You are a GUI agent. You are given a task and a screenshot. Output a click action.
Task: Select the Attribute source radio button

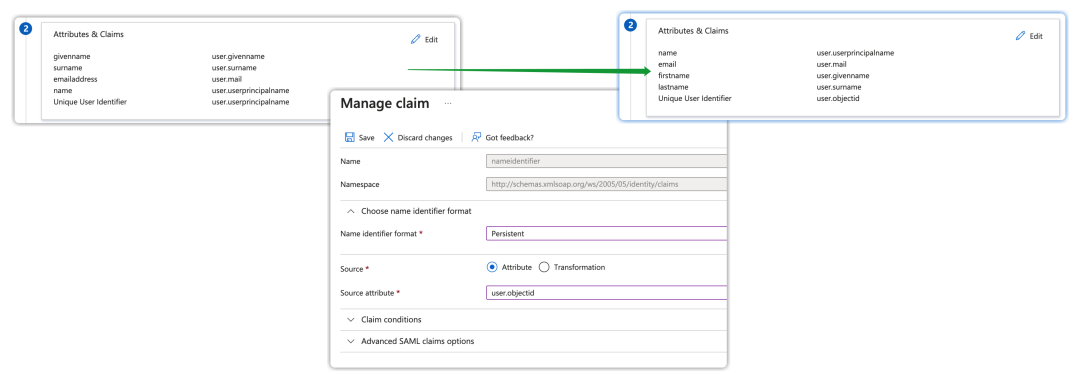coord(492,267)
